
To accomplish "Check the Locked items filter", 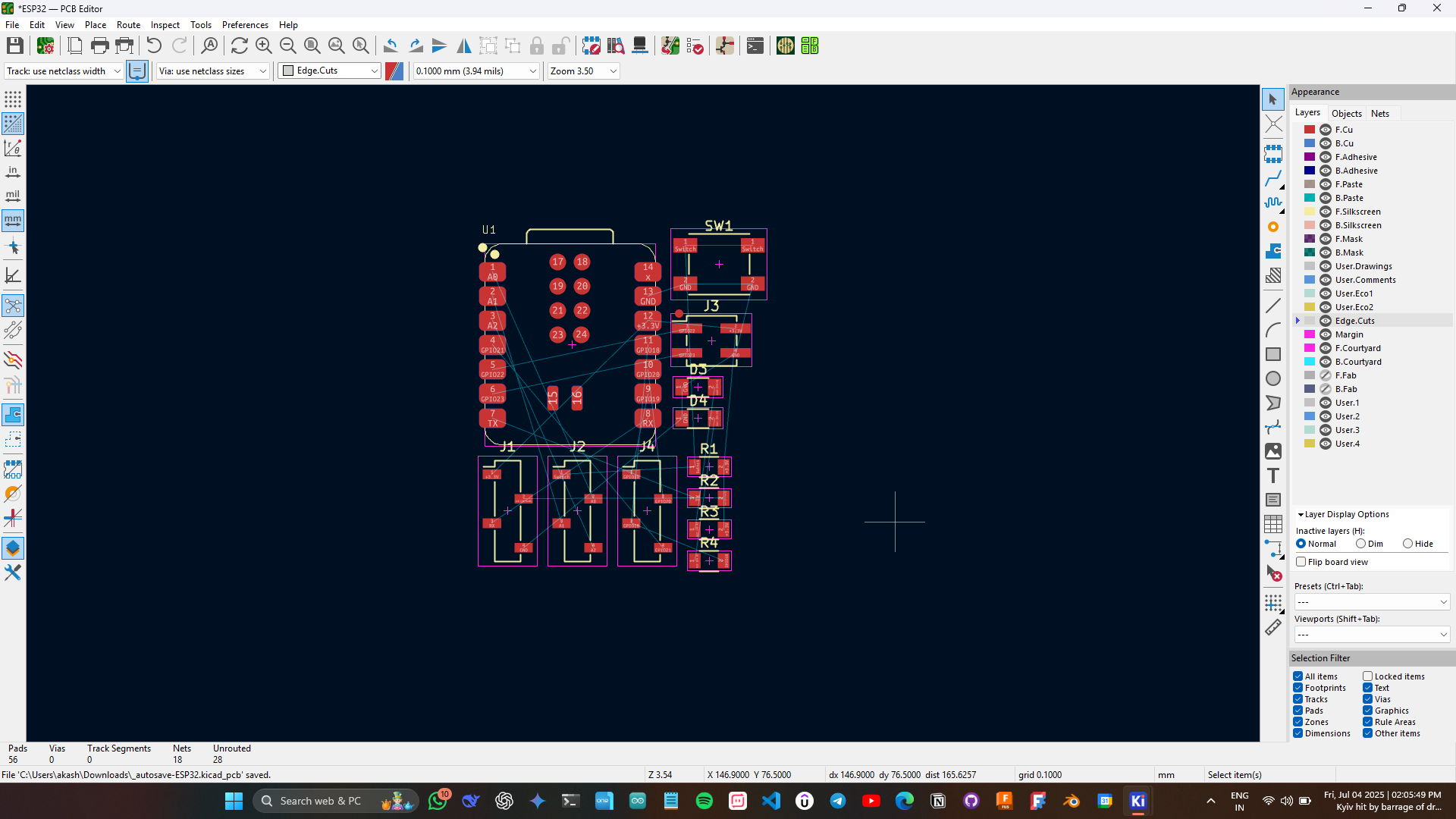I will pyautogui.click(x=1368, y=676).
